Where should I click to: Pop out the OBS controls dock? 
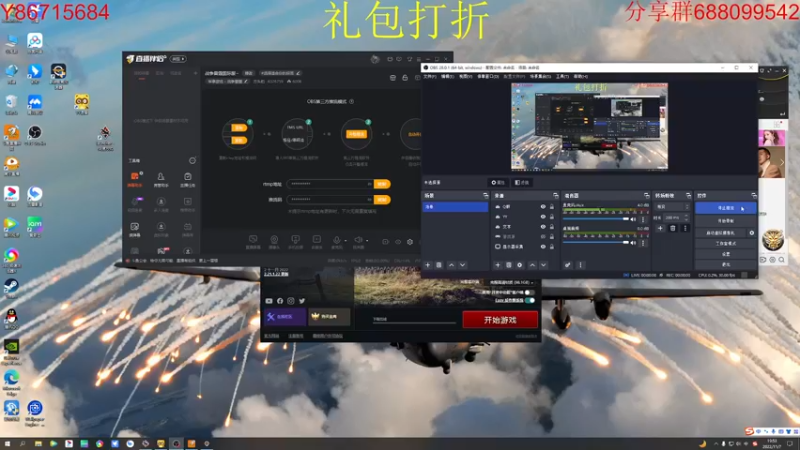pyautogui.click(x=754, y=196)
